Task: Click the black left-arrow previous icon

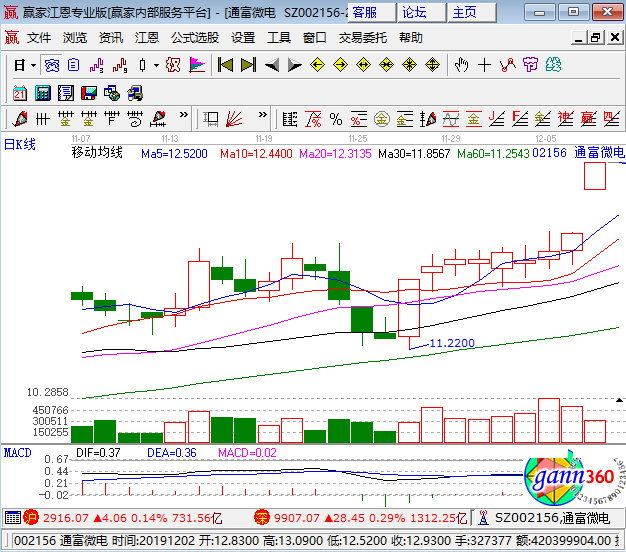Action: point(272,65)
